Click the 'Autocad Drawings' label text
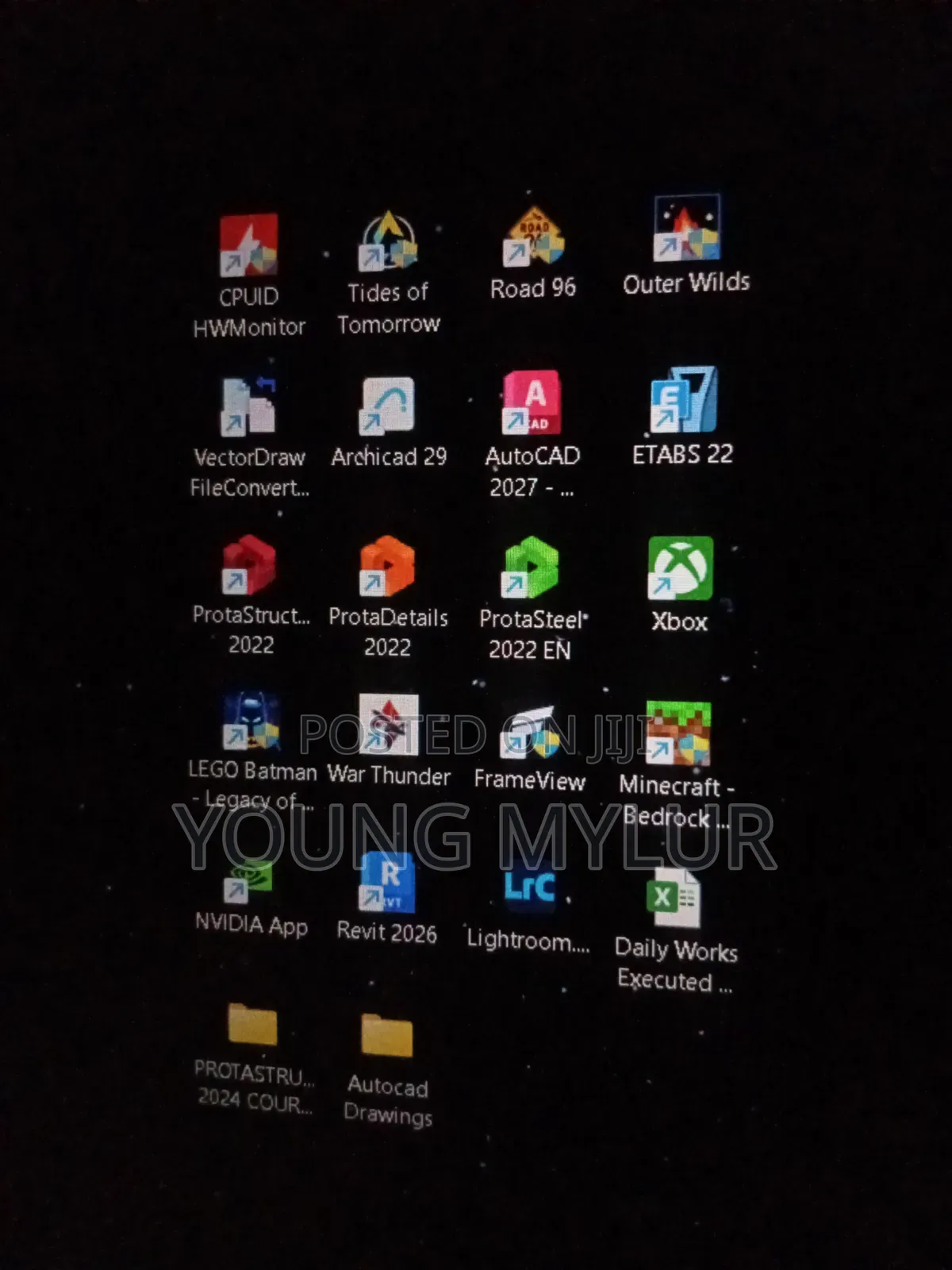Viewport: 952px width, 1270px height. point(388,1100)
